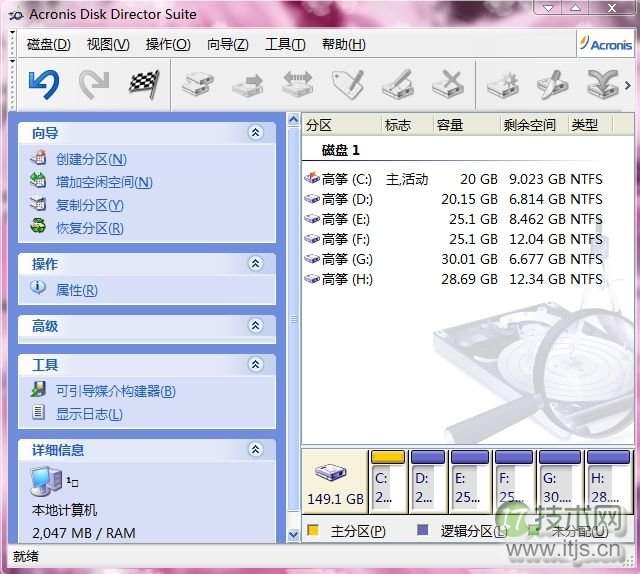This screenshot has width=640, height=574.
Task: Click the label tag with pencil icon
Action: click(x=348, y=85)
